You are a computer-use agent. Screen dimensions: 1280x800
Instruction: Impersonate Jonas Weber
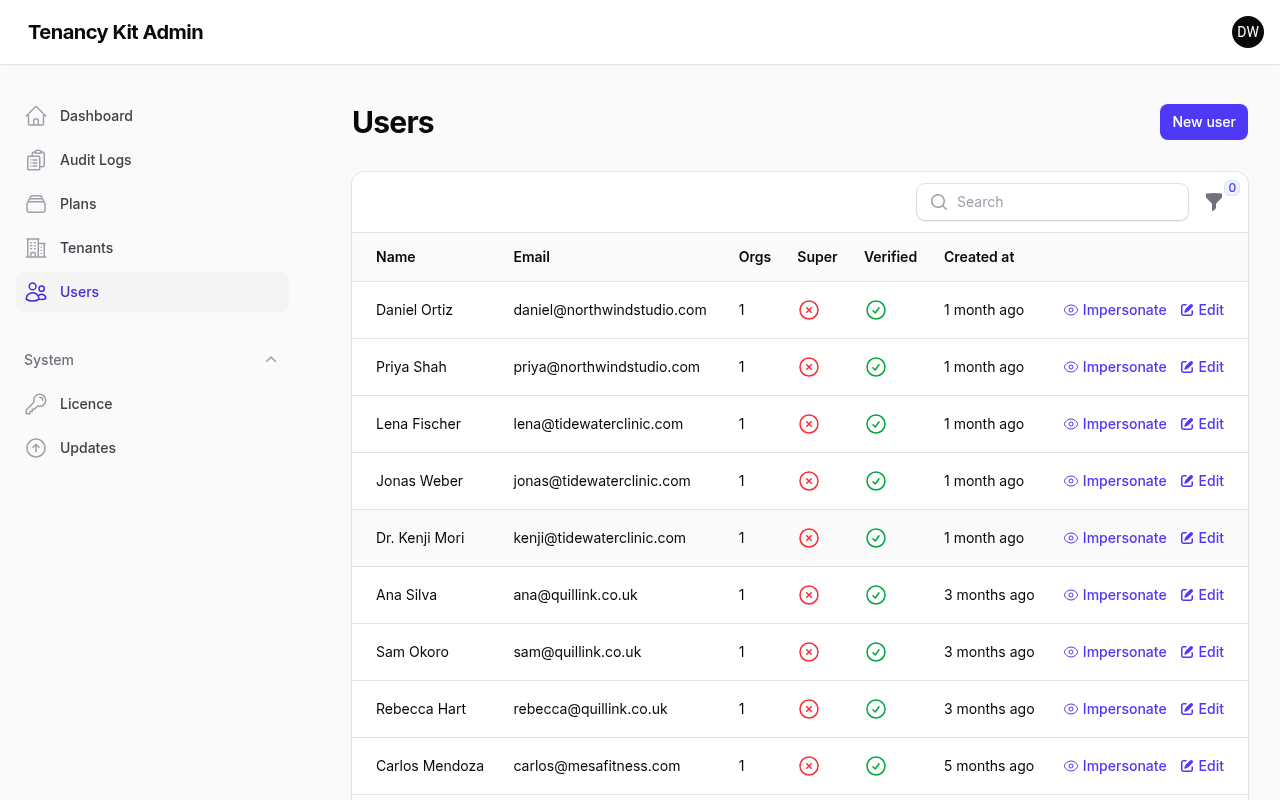point(1115,481)
